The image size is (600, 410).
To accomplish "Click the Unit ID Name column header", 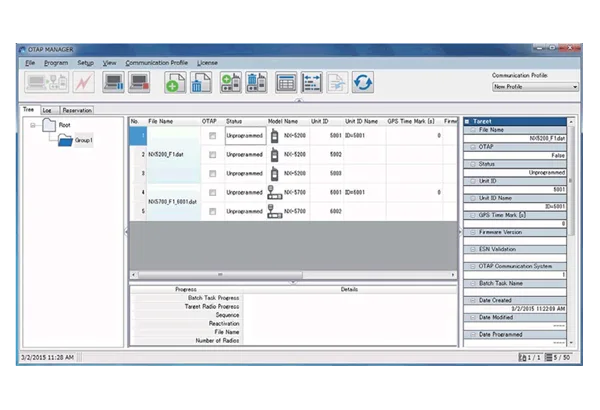I will pos(365,121).
